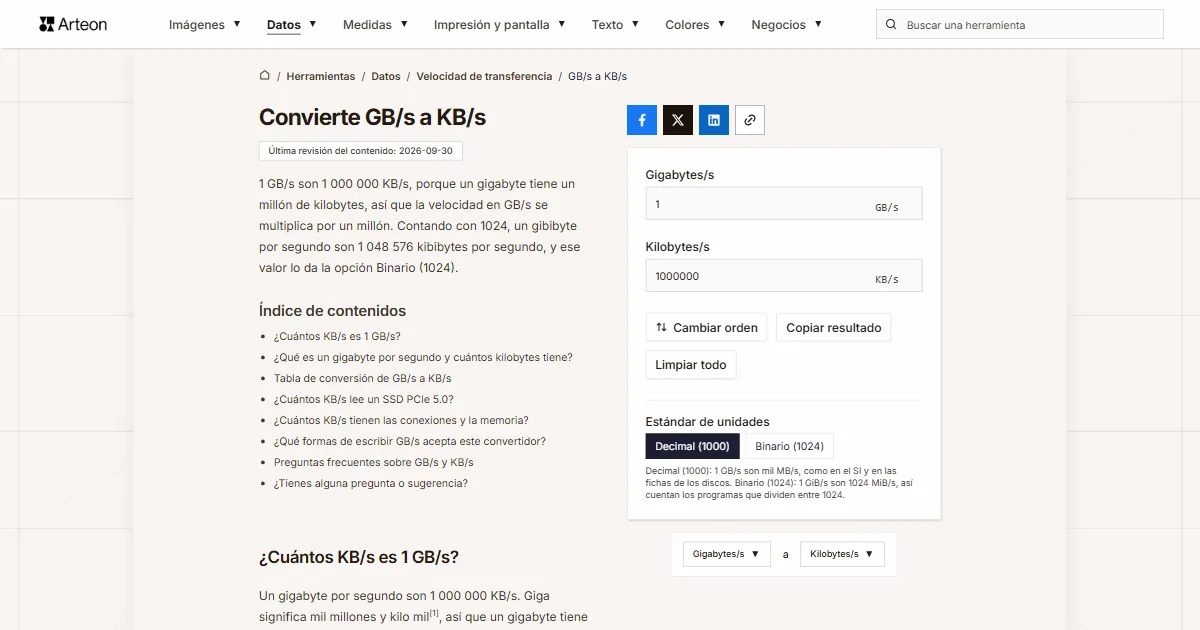The height and width of the screenshot is (630, 1200).
Task: Share page on X
Action: tap(678, 120)
